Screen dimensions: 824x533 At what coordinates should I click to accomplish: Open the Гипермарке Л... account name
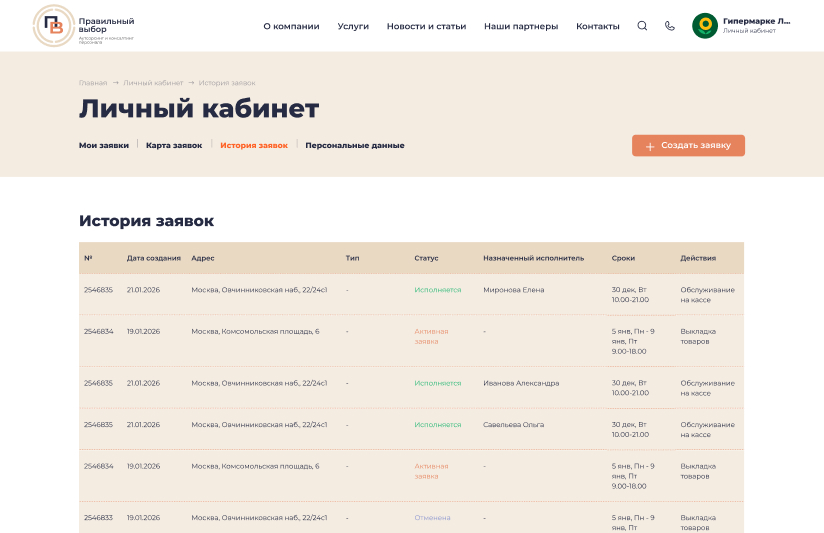point(757,21)
